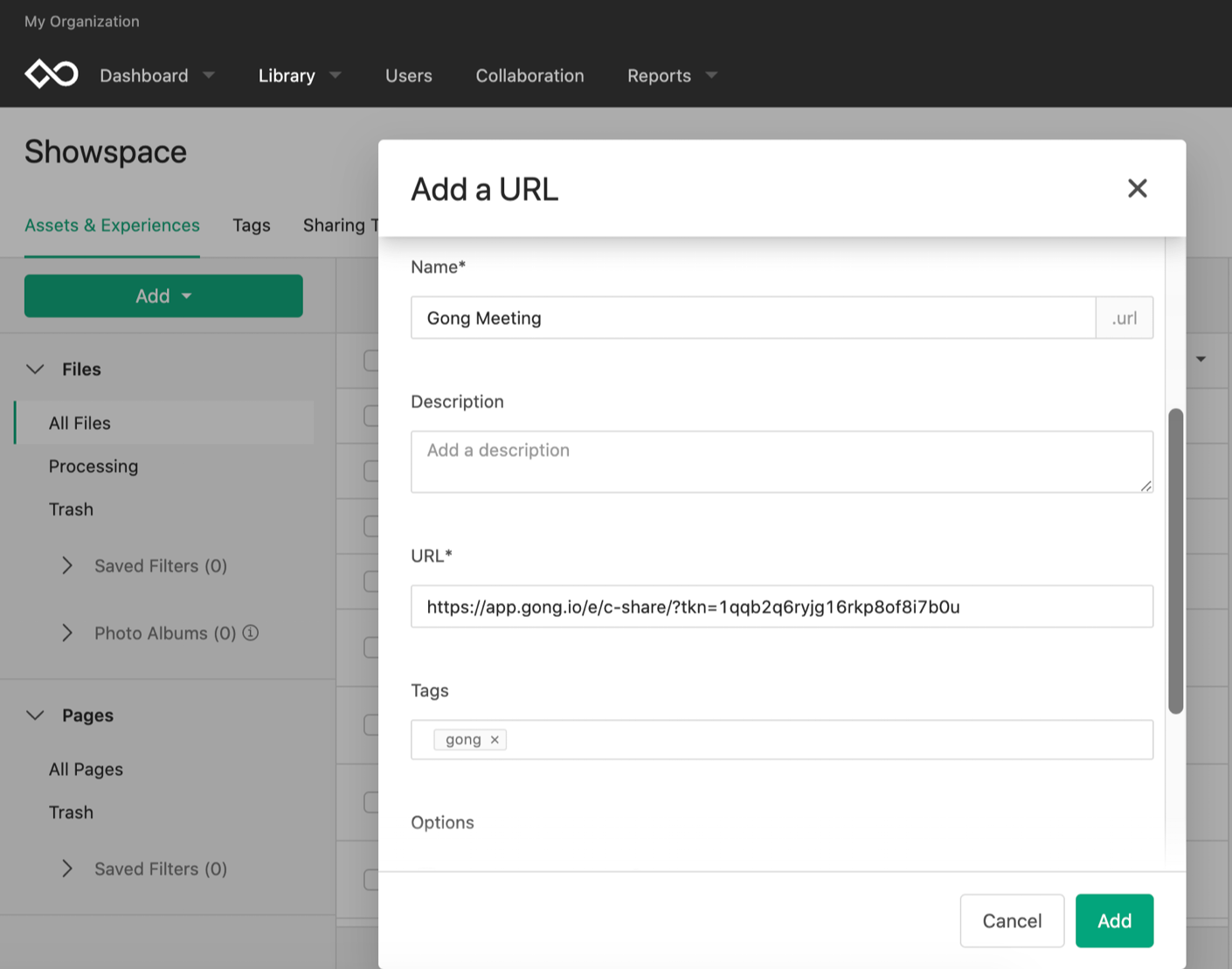Click the Tags input field
The height and width of the screenshot is (969, 1232).
[x=782, y=739]
